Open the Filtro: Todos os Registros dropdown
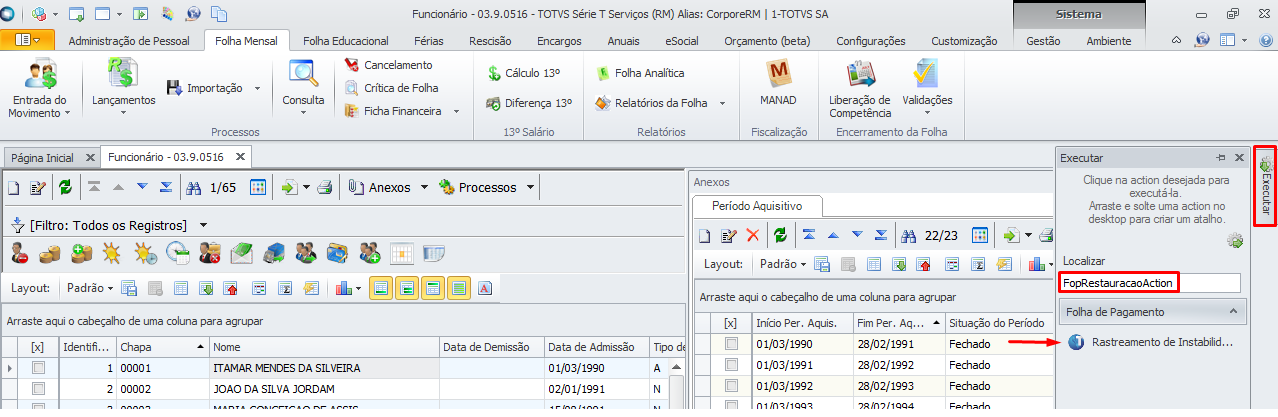The image size is (1278, 417). (204, 225)
